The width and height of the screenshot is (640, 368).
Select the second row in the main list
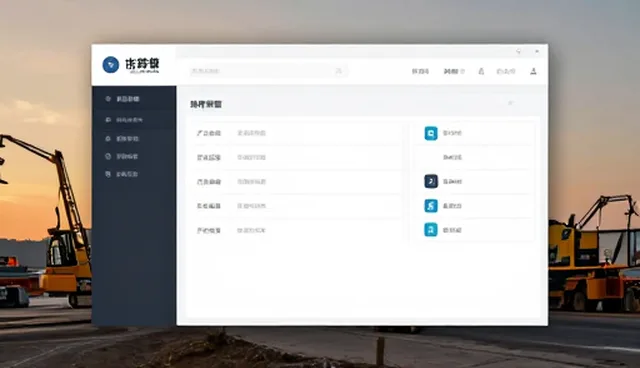(297, 157)
